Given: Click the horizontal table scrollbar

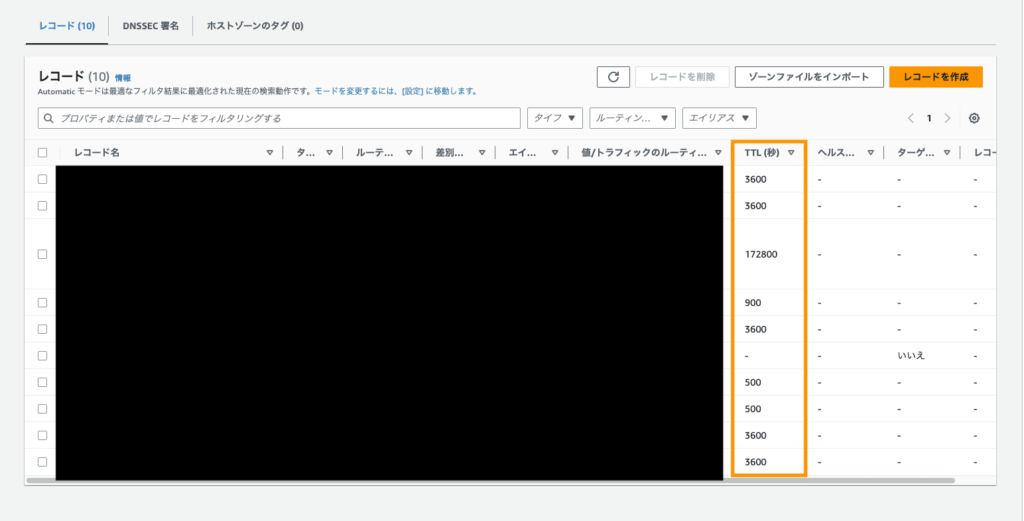Looking at the screenshot, I should [490, 481].
